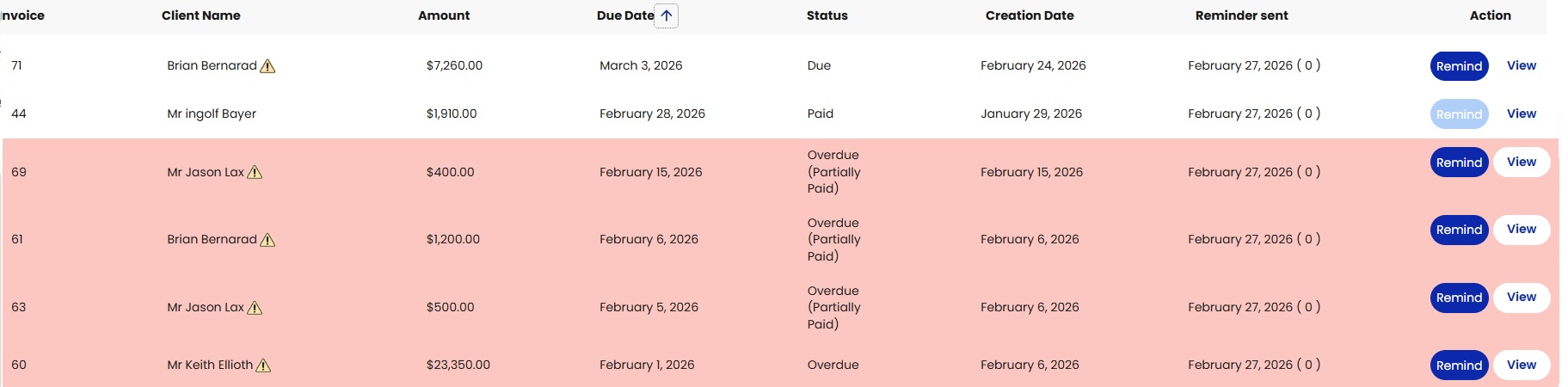Remind Mr Keith Ellioth of overdue invoice
Viewport: 1568px width, 387px height.
tap(1459, 365)
